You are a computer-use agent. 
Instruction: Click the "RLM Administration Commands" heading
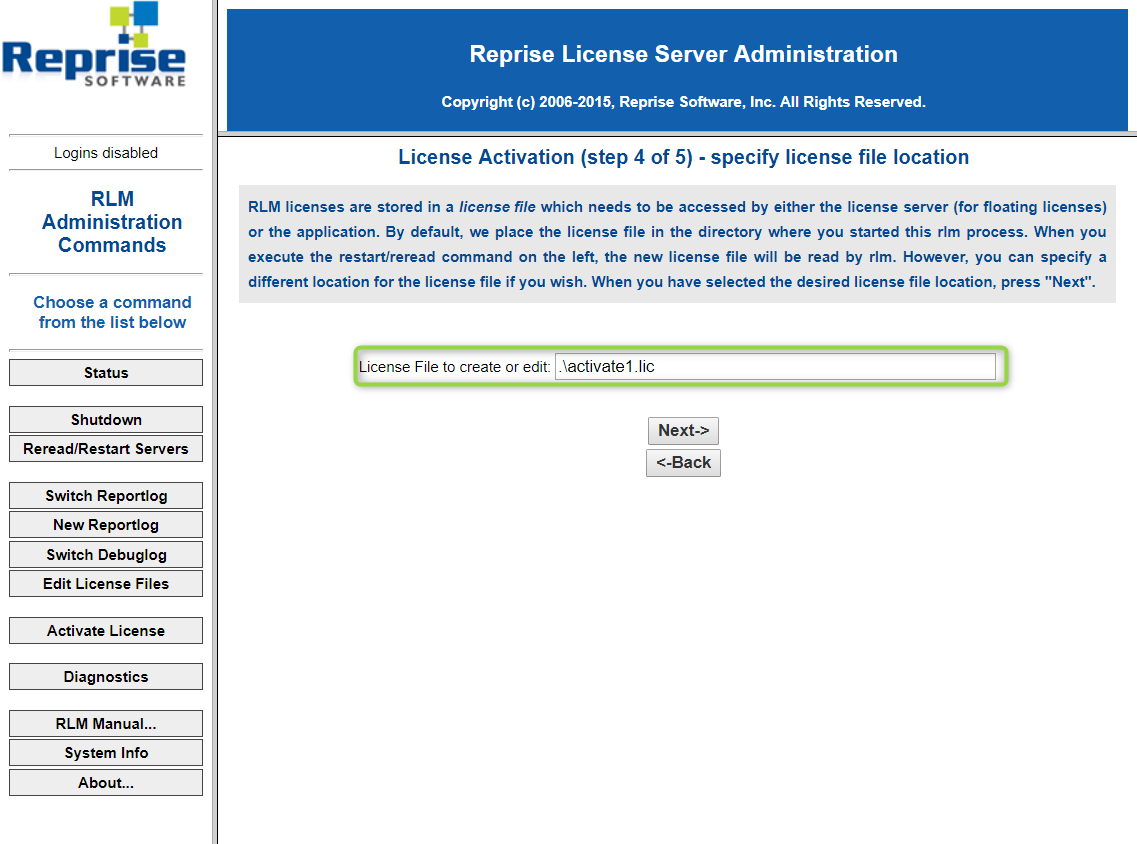112,222
